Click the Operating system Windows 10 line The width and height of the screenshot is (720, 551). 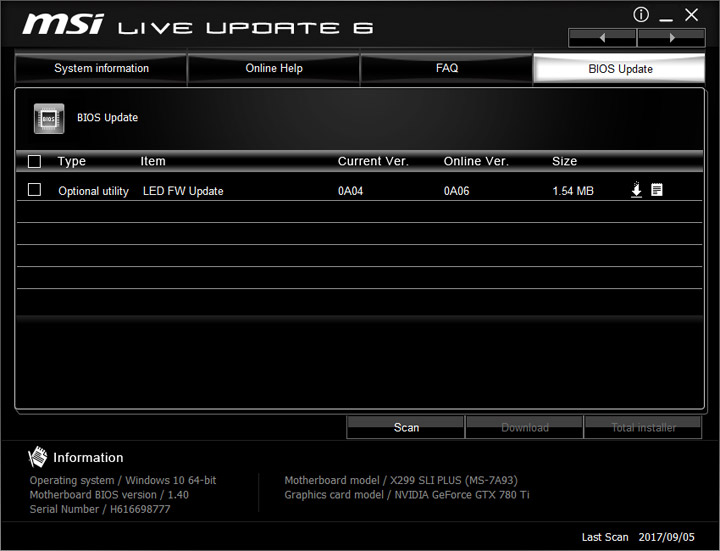pos(123,480)
